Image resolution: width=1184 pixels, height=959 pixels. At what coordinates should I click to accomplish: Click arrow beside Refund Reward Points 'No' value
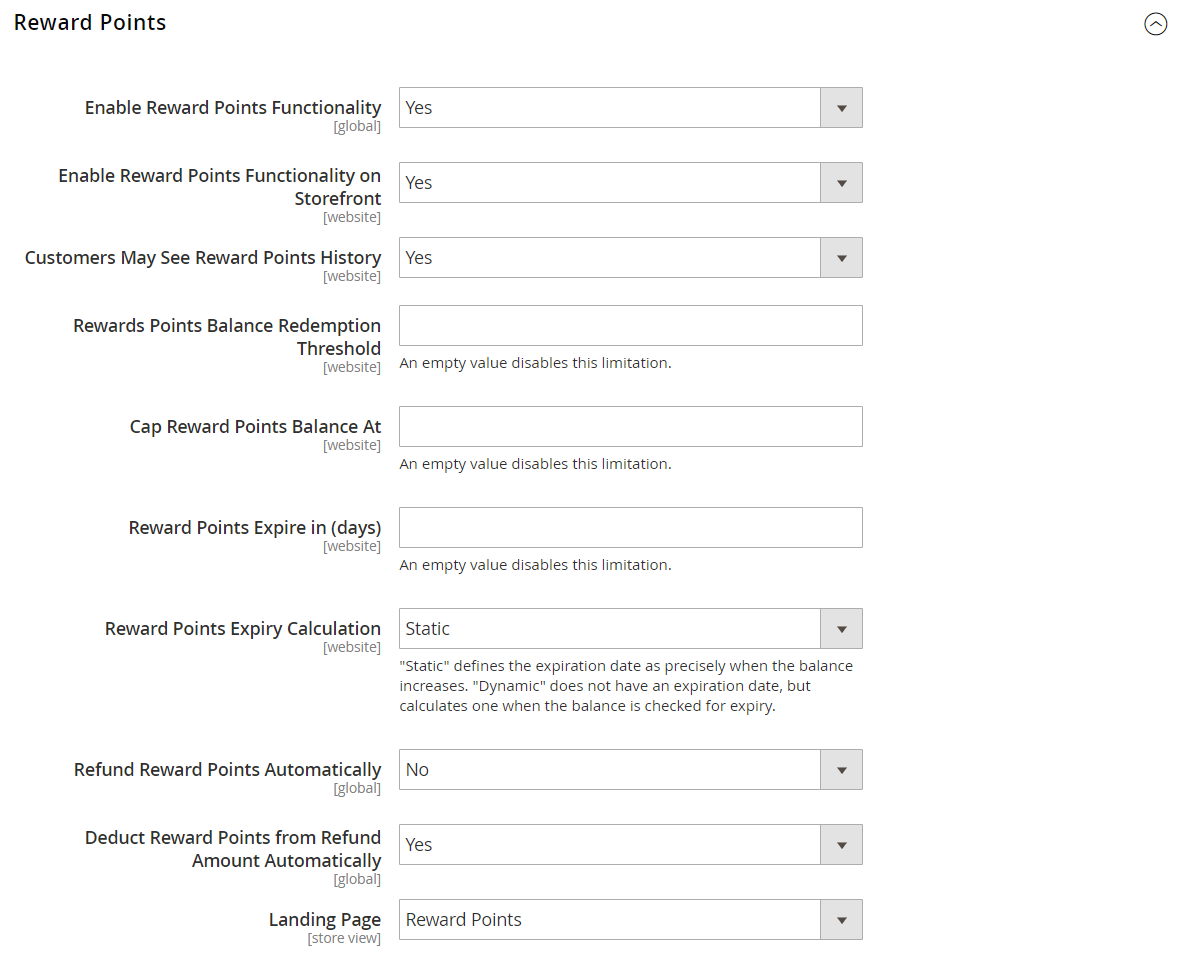pos(841,770)
